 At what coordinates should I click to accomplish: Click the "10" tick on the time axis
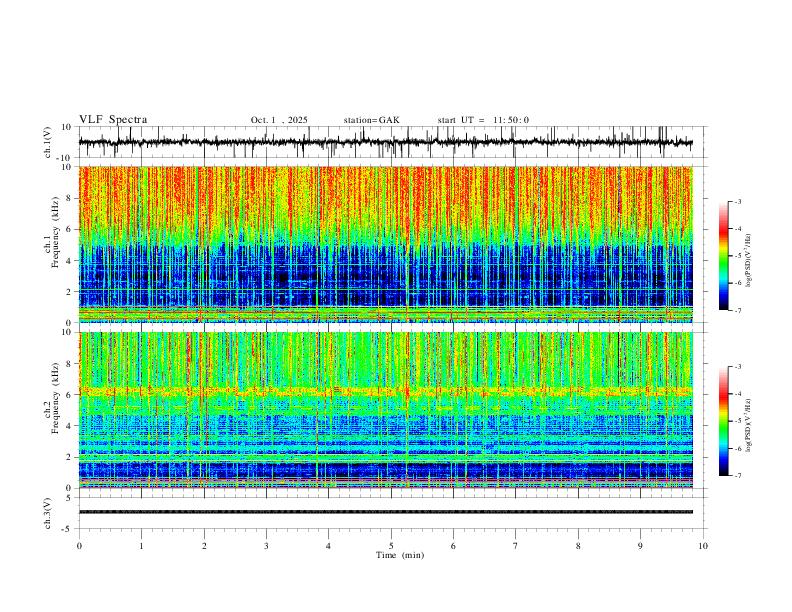click(703, 546)
